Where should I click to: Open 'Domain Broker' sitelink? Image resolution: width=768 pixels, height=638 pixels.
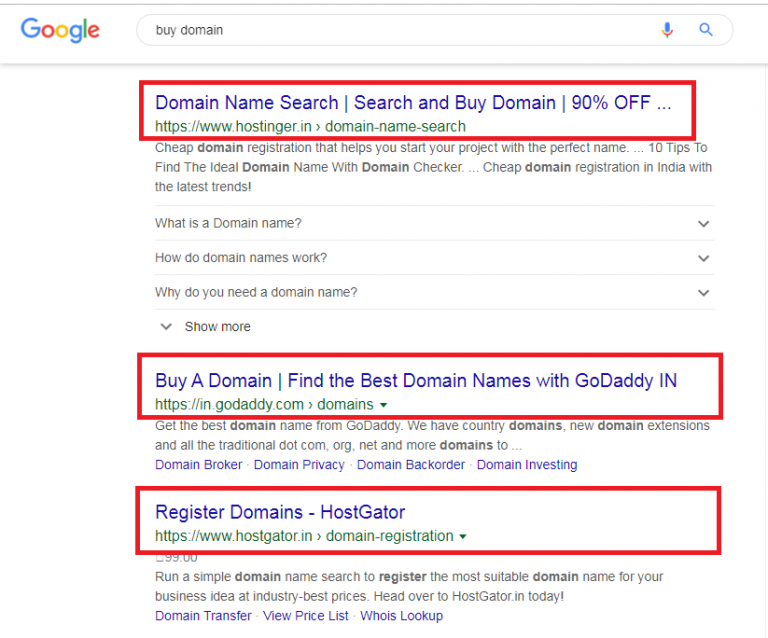(x=198, y=465)
